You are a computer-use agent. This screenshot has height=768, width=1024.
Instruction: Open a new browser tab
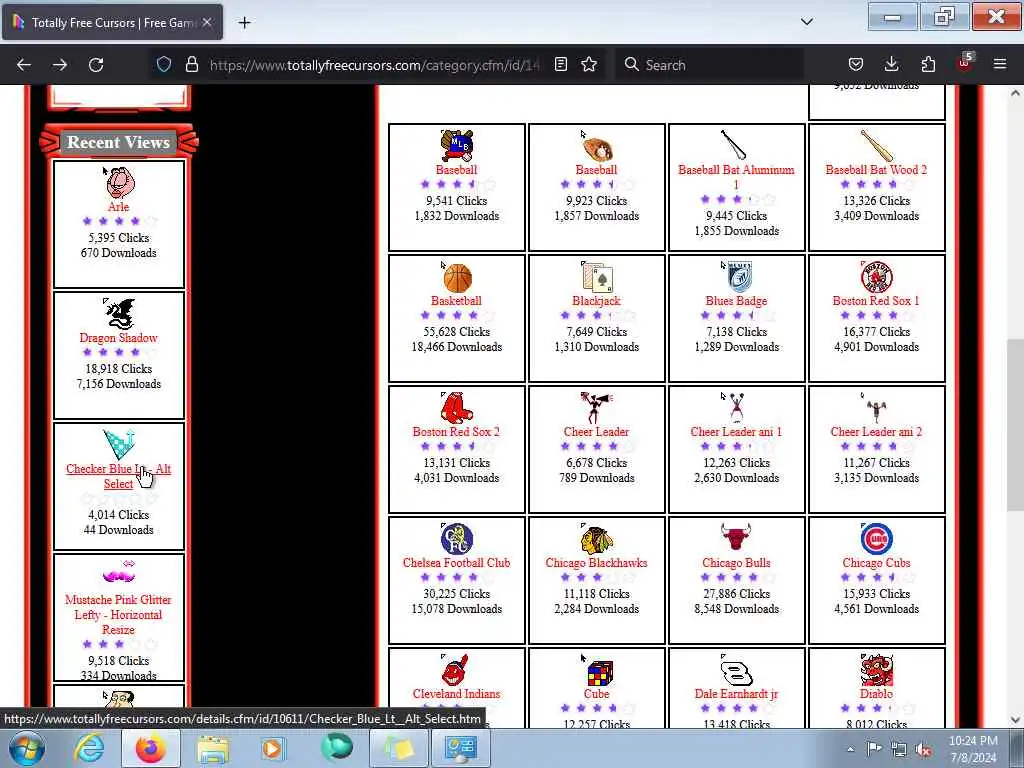click(x=244, y=23)
